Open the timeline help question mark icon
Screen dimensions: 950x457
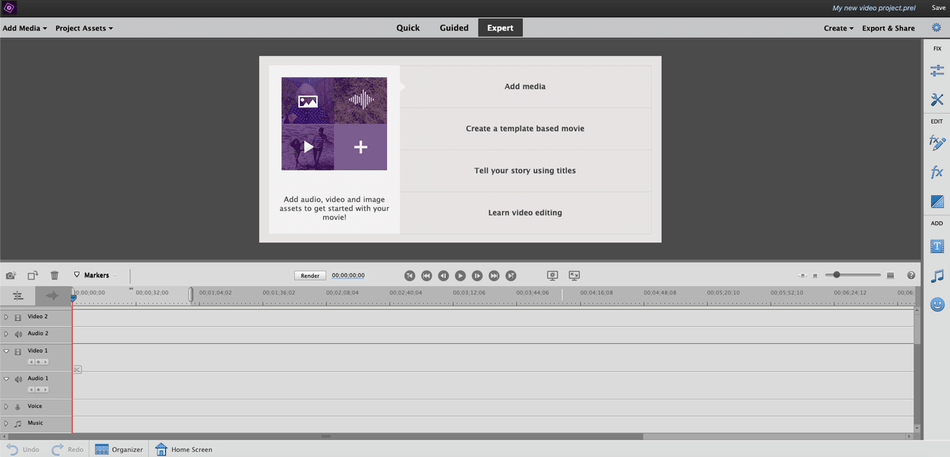tap(911, 275)
